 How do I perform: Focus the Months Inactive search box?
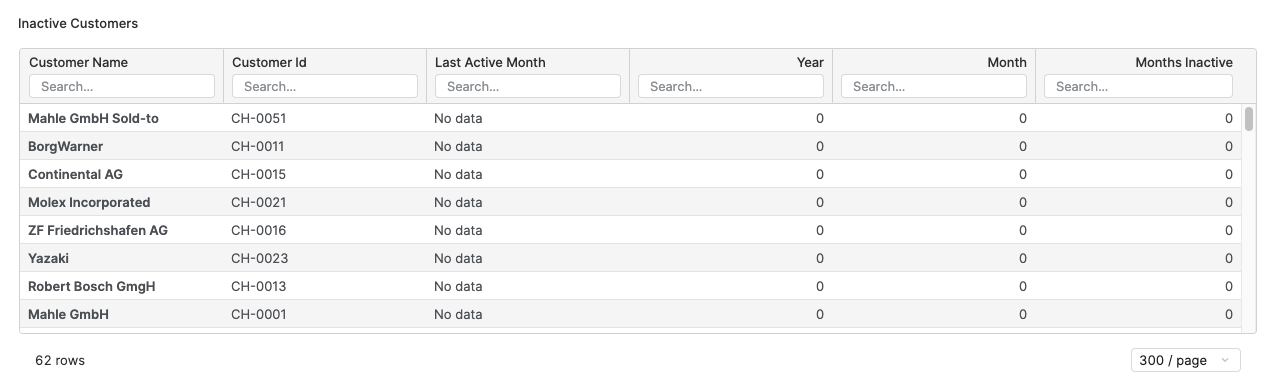pos(1138,86)
